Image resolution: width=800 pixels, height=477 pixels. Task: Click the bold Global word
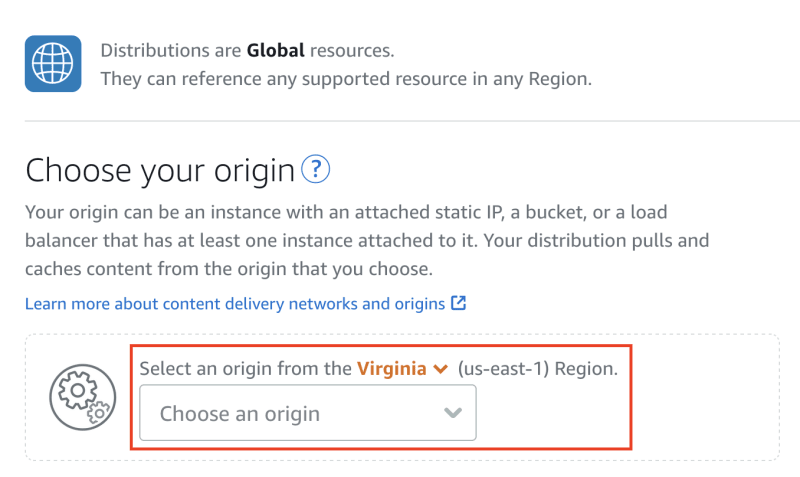[x=276, y=51]
